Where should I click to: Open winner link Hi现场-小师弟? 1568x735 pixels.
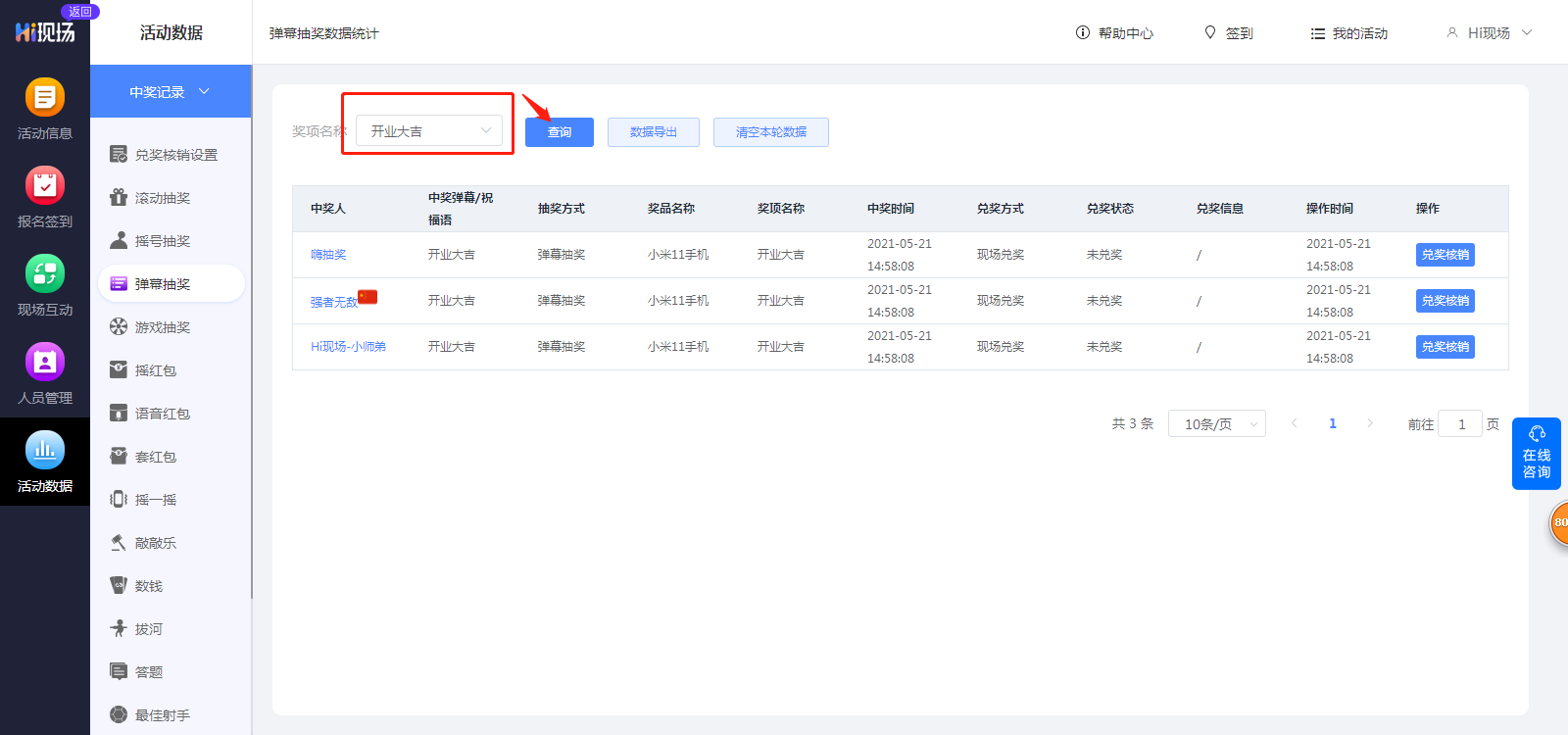pos(348,347)
